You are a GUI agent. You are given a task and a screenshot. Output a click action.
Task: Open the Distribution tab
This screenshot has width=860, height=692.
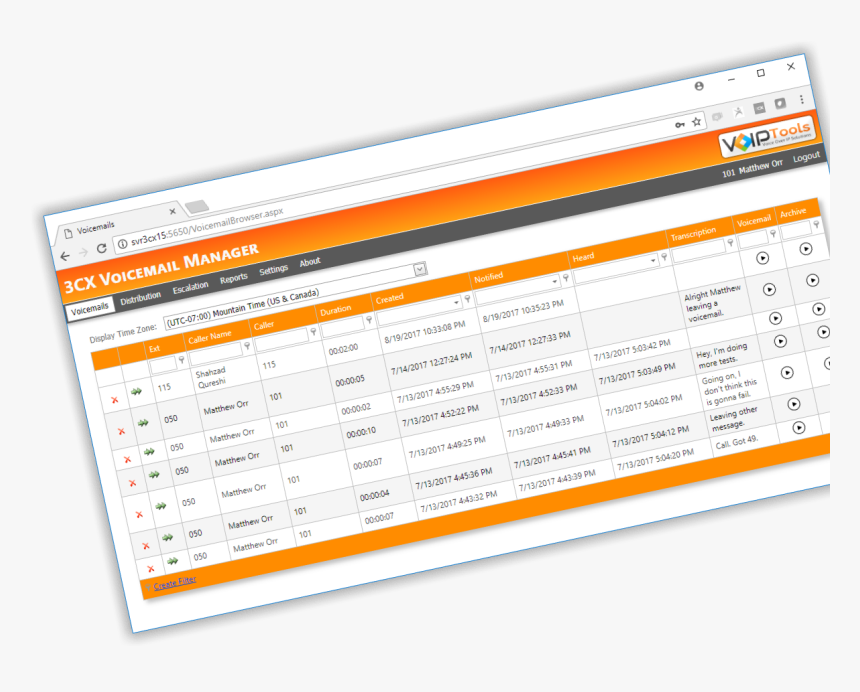pyautogui.click(x=140, y=297)
